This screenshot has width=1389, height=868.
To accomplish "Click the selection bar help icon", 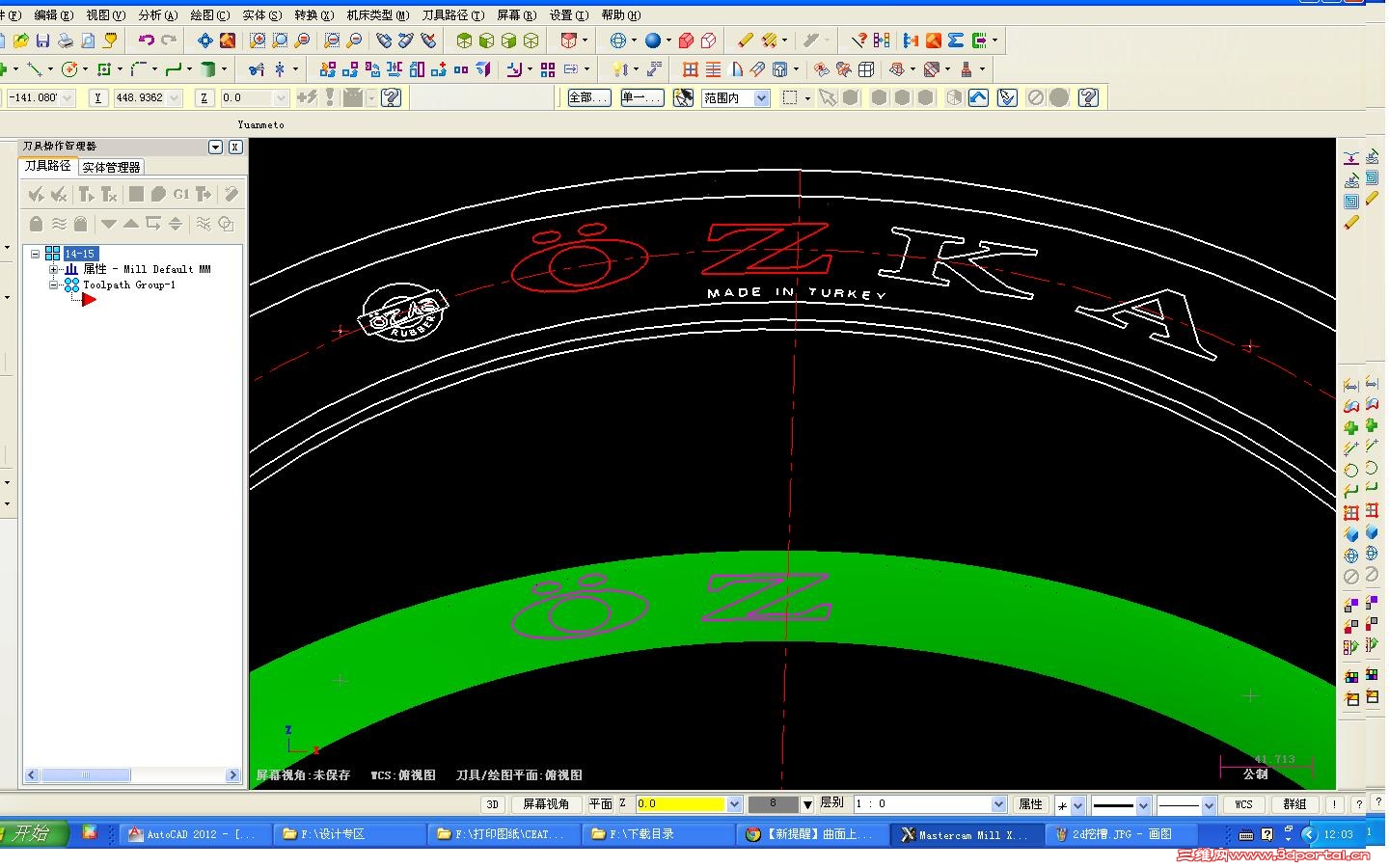I will coord(1088,97).
